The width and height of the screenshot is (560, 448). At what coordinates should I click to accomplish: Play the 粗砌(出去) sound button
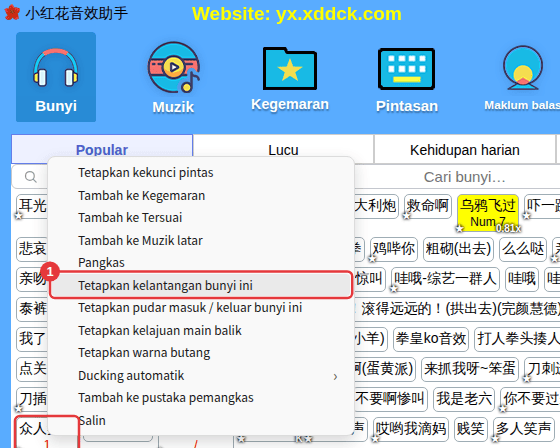coord(458,249)
